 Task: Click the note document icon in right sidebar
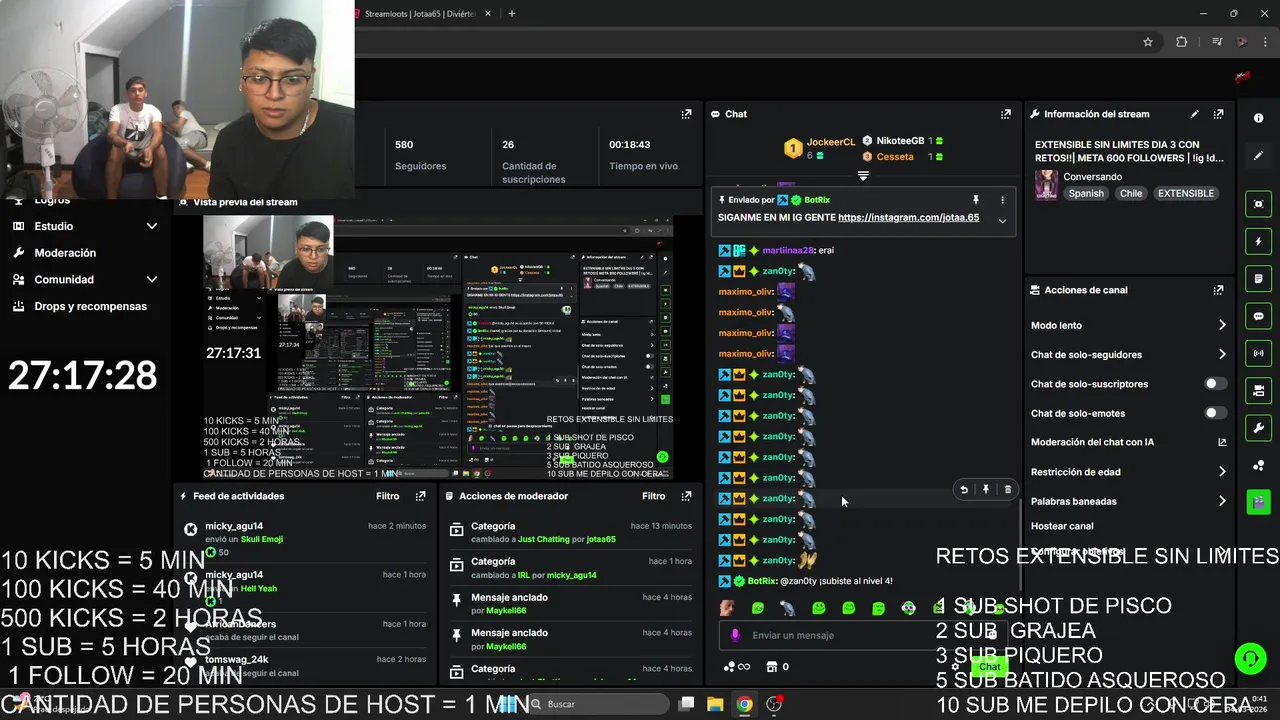coord(1258,278)
